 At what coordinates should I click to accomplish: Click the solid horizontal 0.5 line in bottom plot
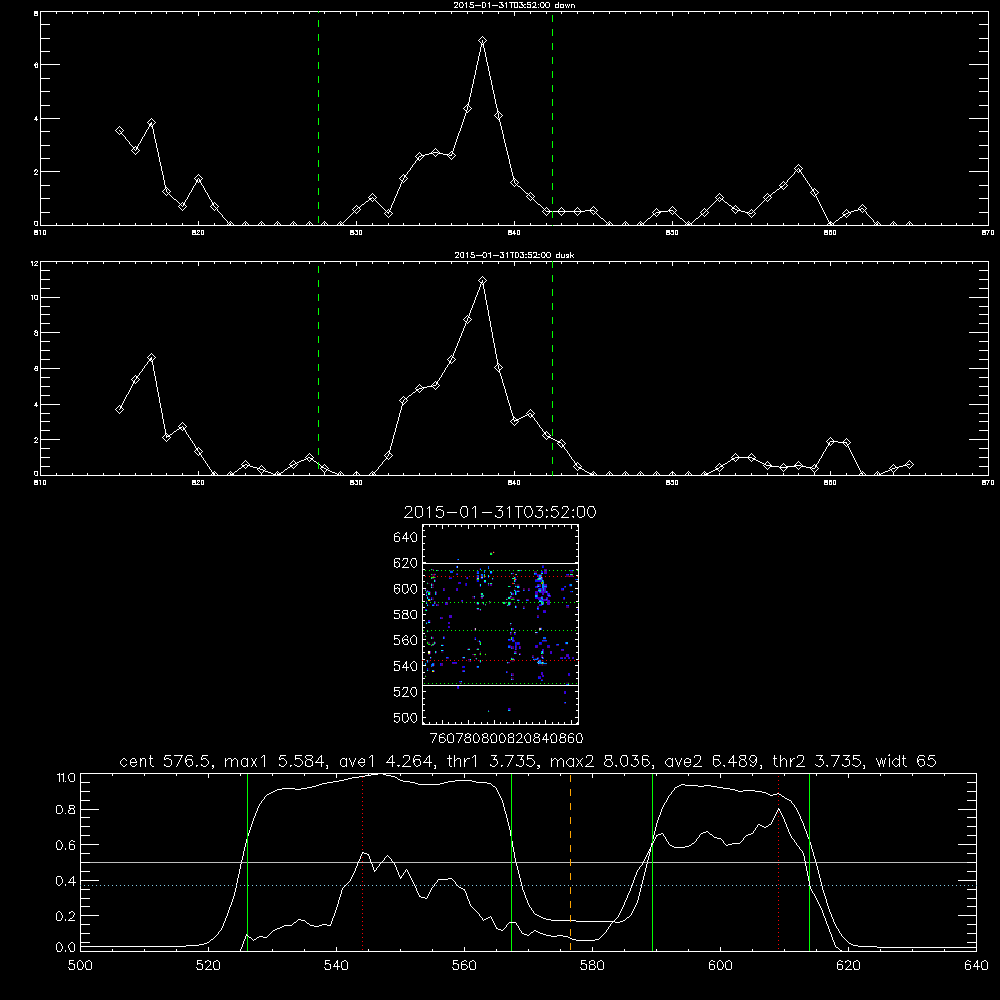tap(528, 862)
